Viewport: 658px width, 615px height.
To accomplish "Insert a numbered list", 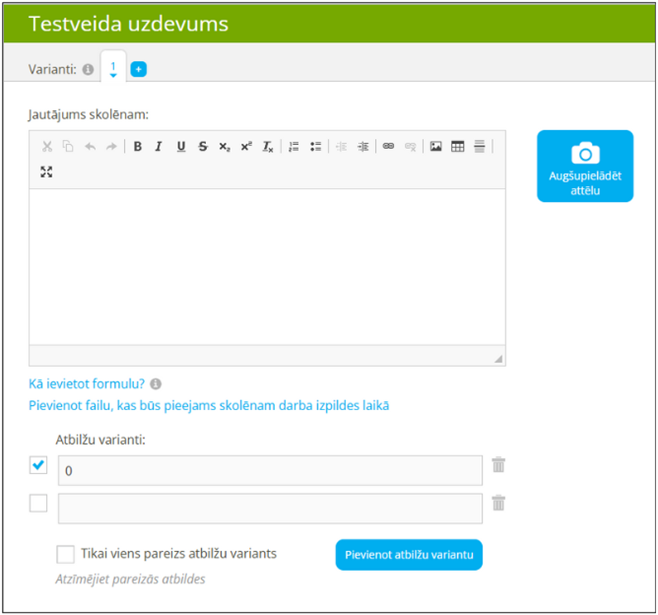I will (x=294, y=147).
